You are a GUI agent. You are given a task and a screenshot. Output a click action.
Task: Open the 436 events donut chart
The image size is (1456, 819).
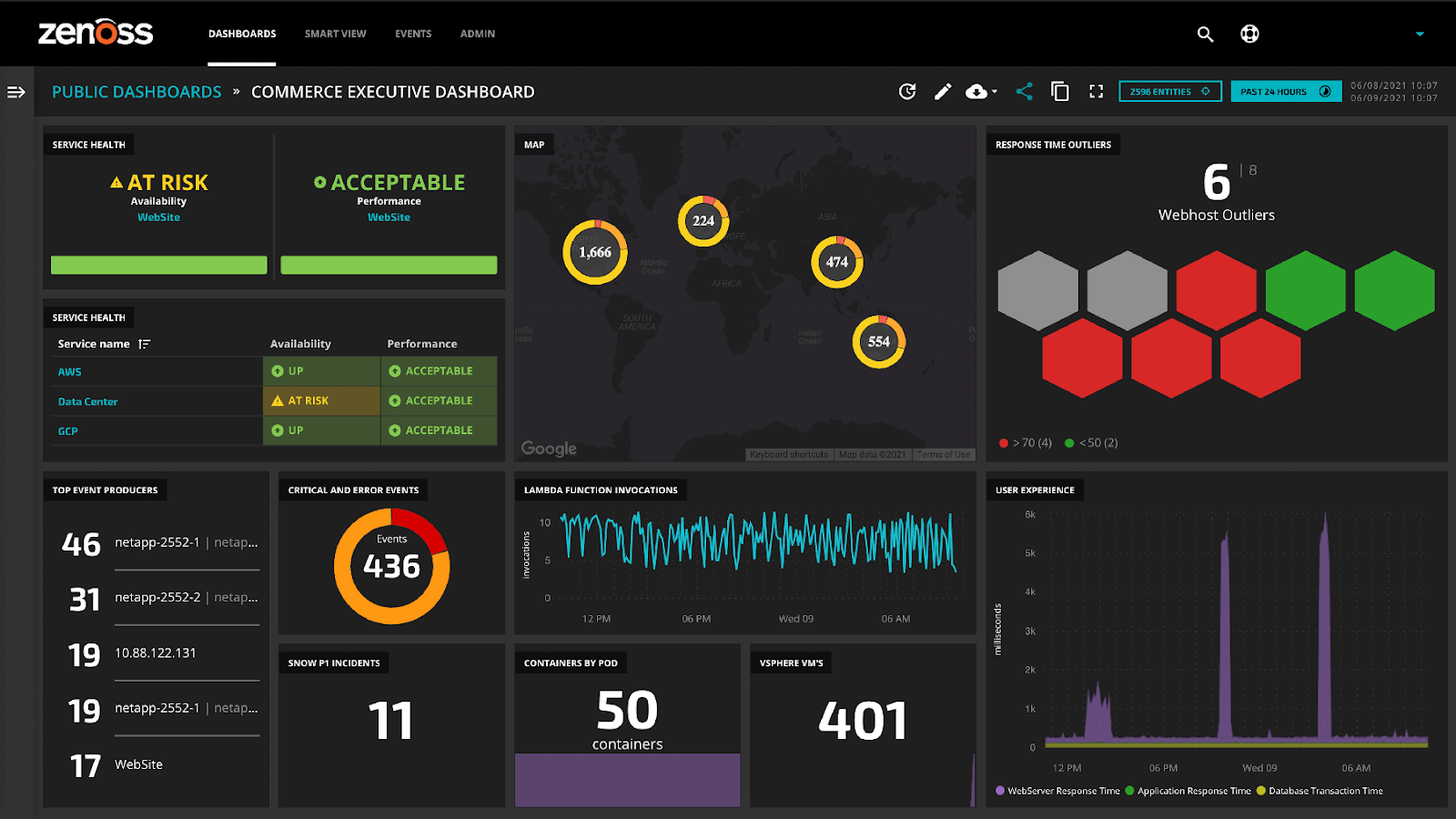point(392,566)
